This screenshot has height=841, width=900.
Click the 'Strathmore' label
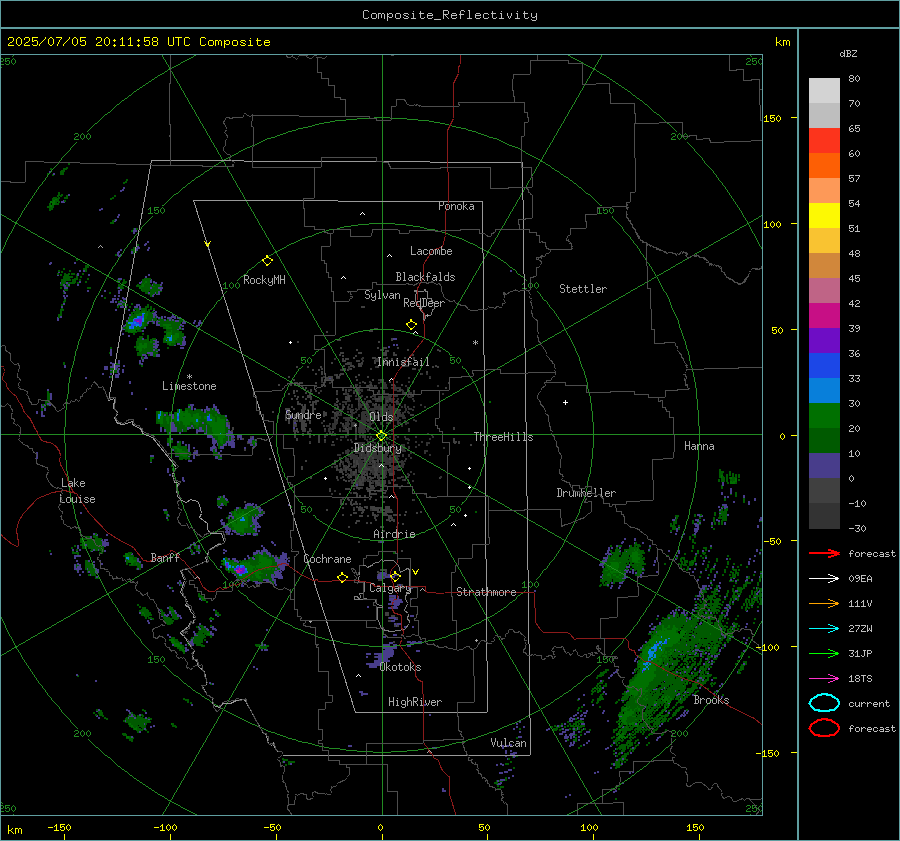tap(486, 592)
